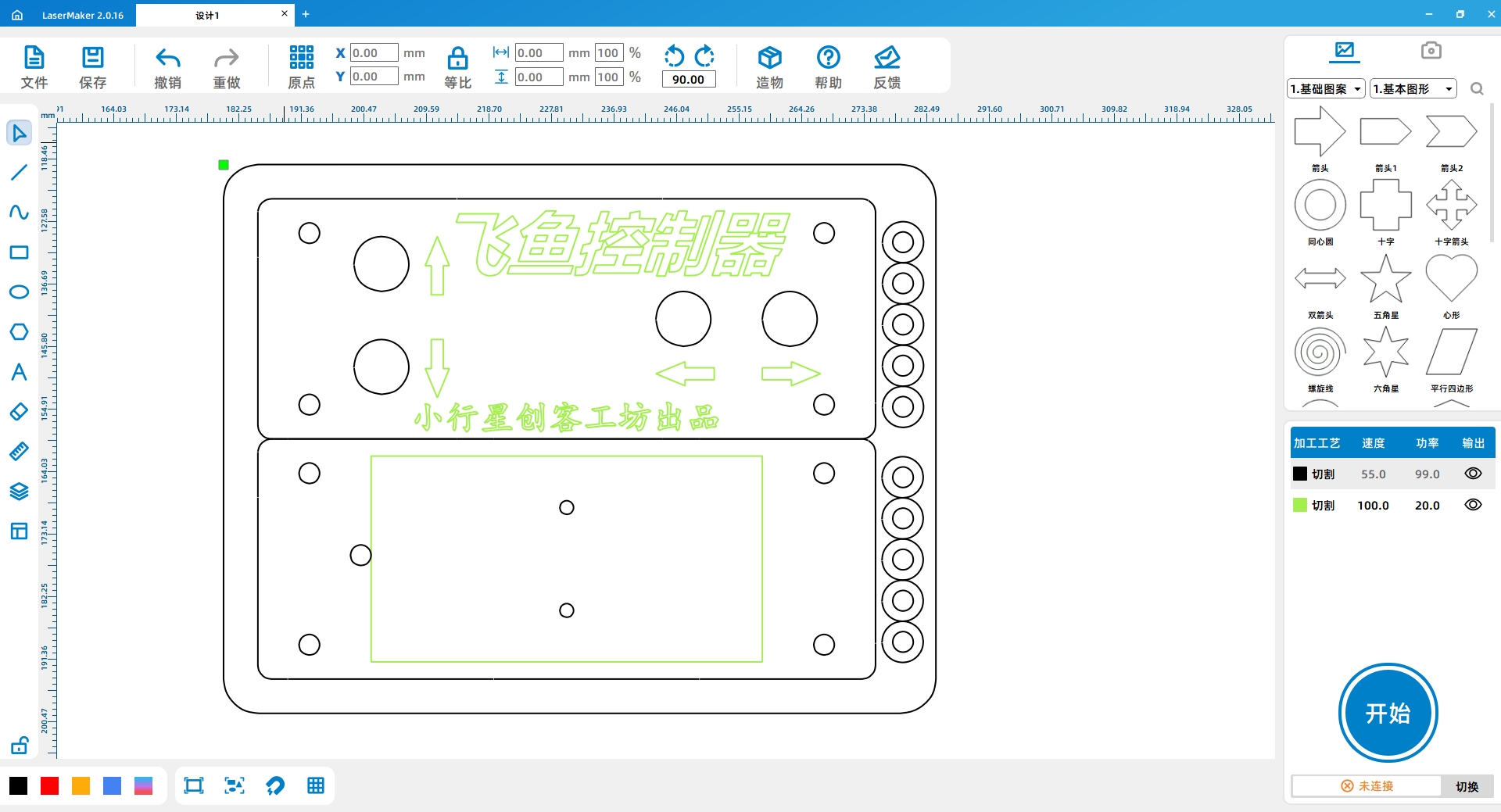1501x812 pixels.
Task: Select the pointer selection tool
Action: tap(19, 133)
